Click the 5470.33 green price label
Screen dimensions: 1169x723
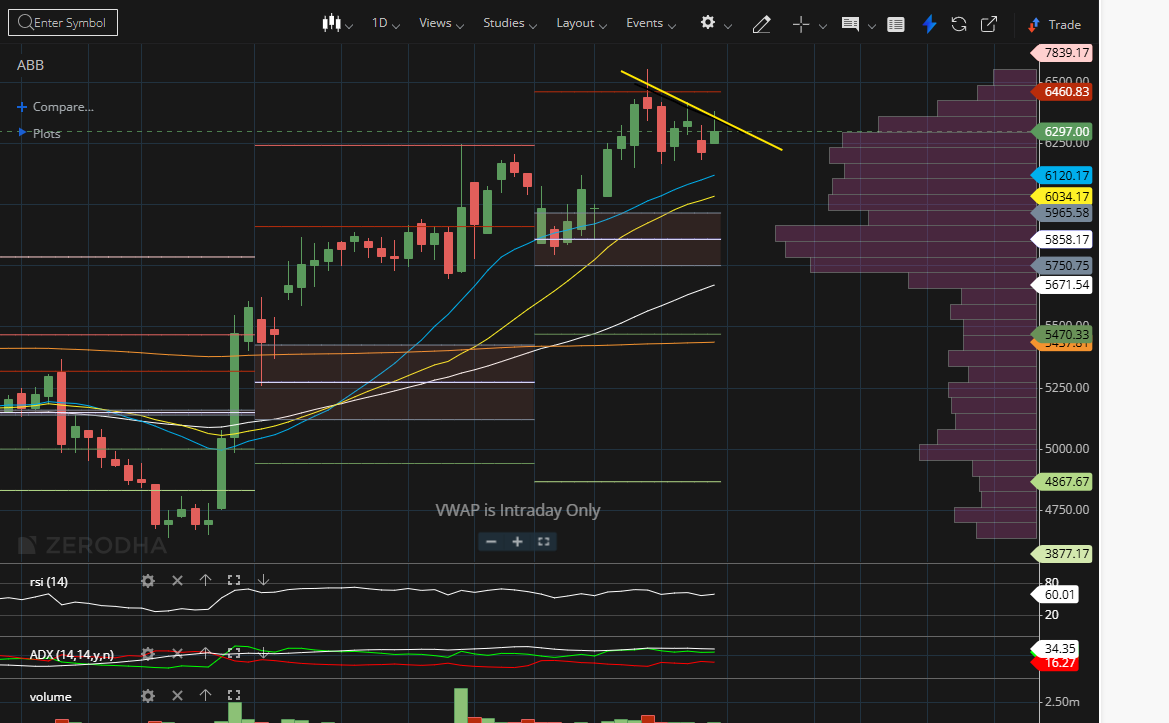click(1062, 335)
